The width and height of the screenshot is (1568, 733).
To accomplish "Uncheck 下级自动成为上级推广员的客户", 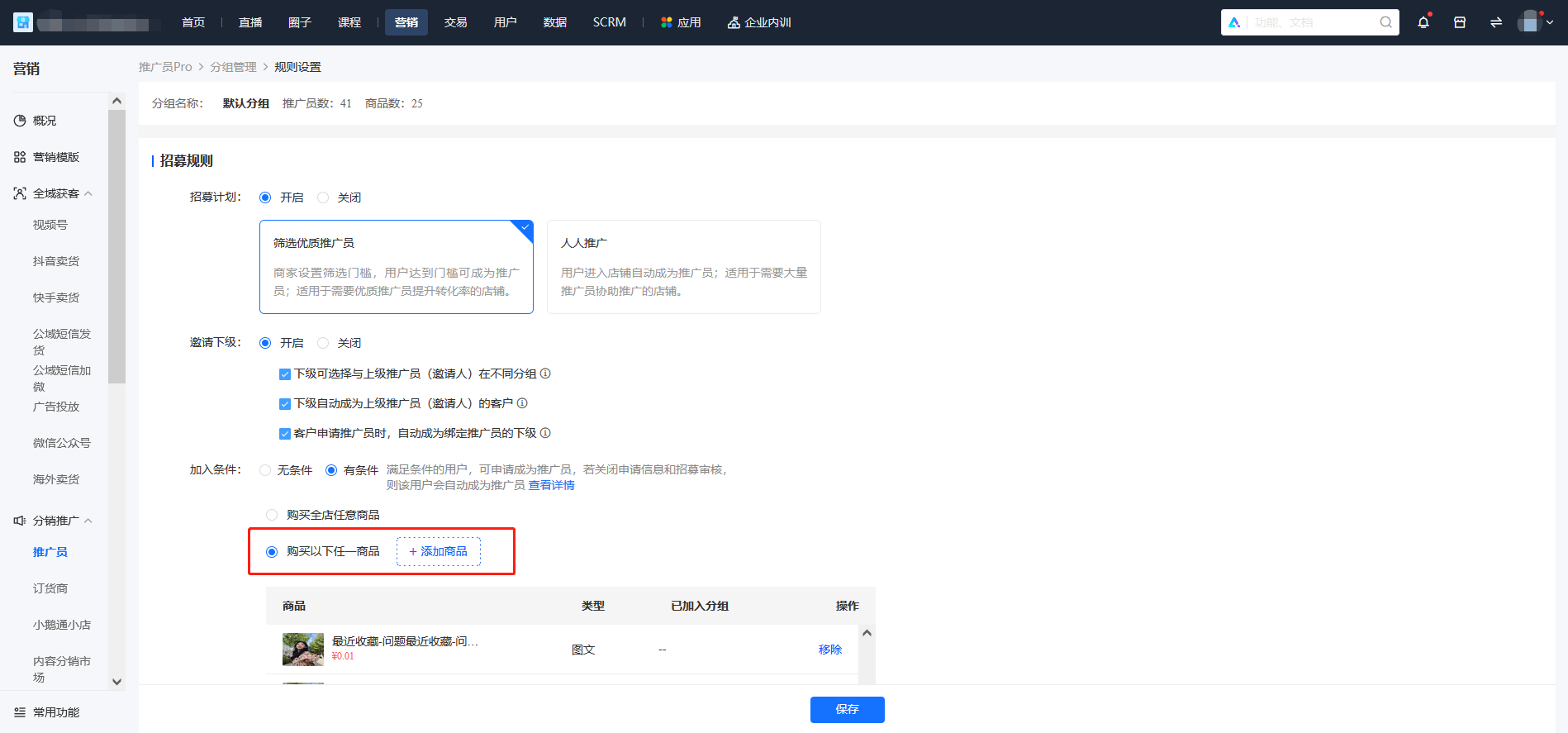I will pos(285,404).
